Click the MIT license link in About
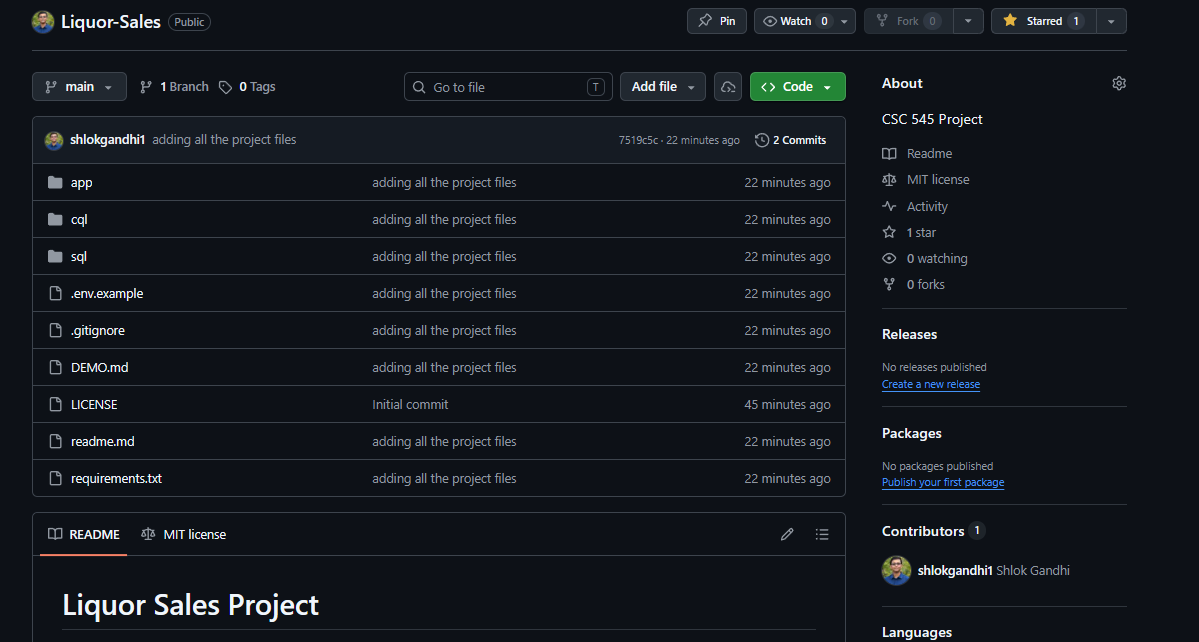 (937, 180)
